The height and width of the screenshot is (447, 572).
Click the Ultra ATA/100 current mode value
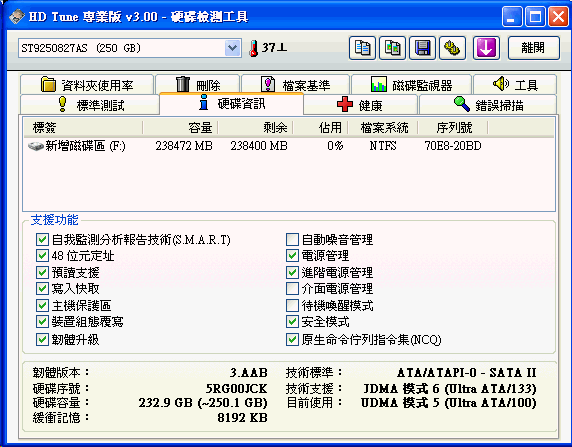[x=449, y=403]
